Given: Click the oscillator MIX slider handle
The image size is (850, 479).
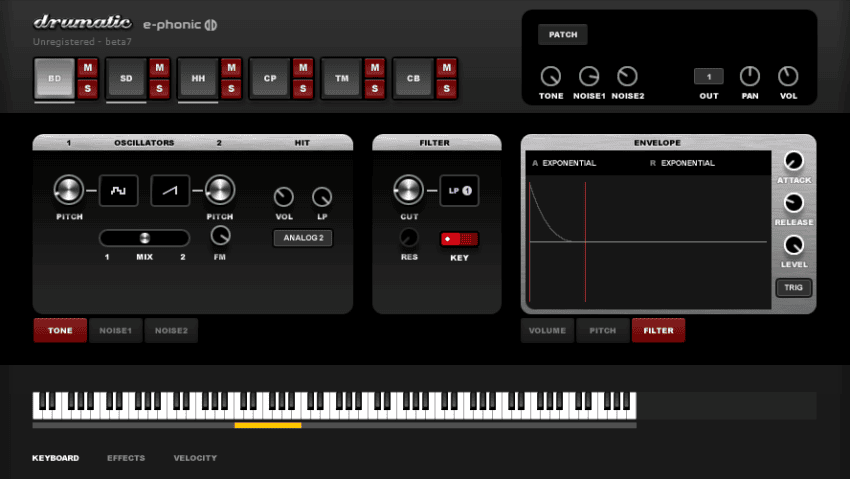Looking at the screenshot, I should (x=145, y=238).
